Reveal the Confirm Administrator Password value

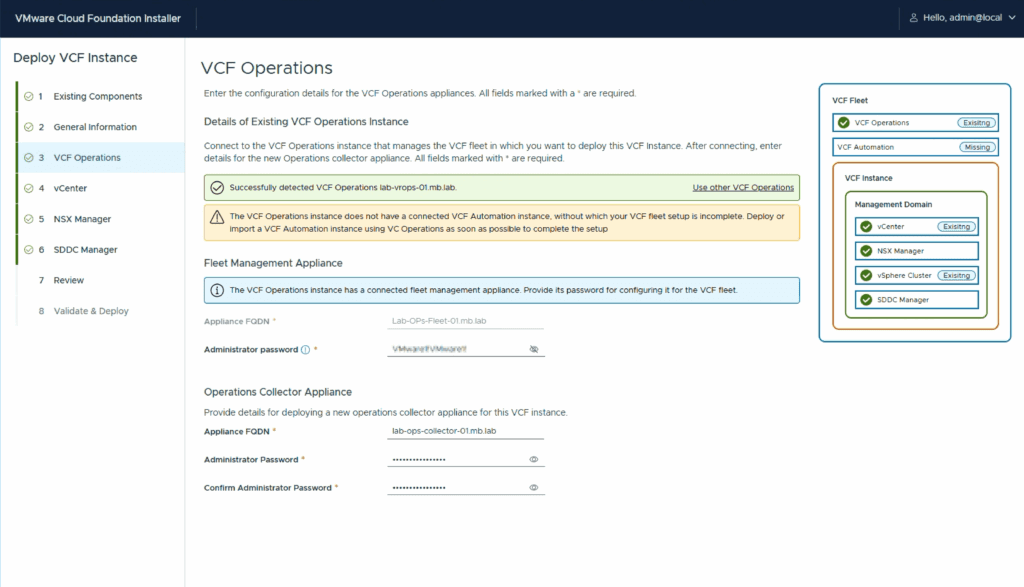pos(534,488)
